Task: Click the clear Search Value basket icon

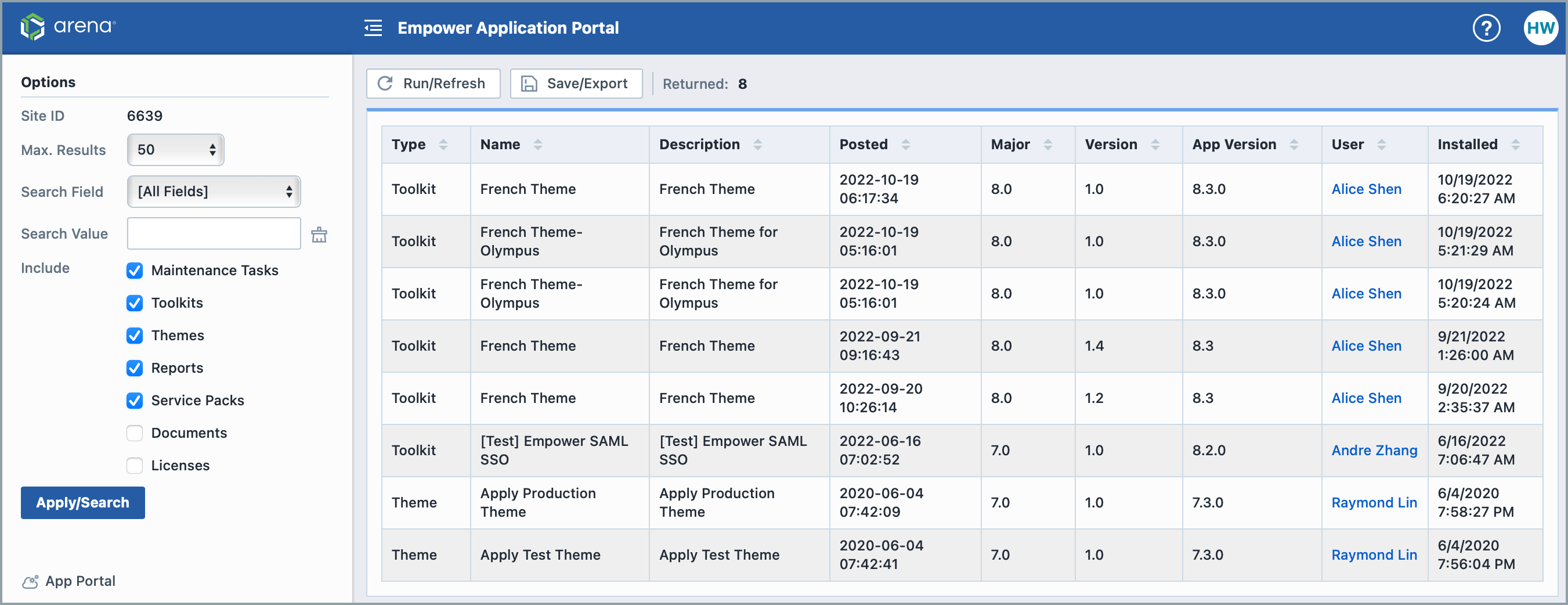Action: (319, 235)
